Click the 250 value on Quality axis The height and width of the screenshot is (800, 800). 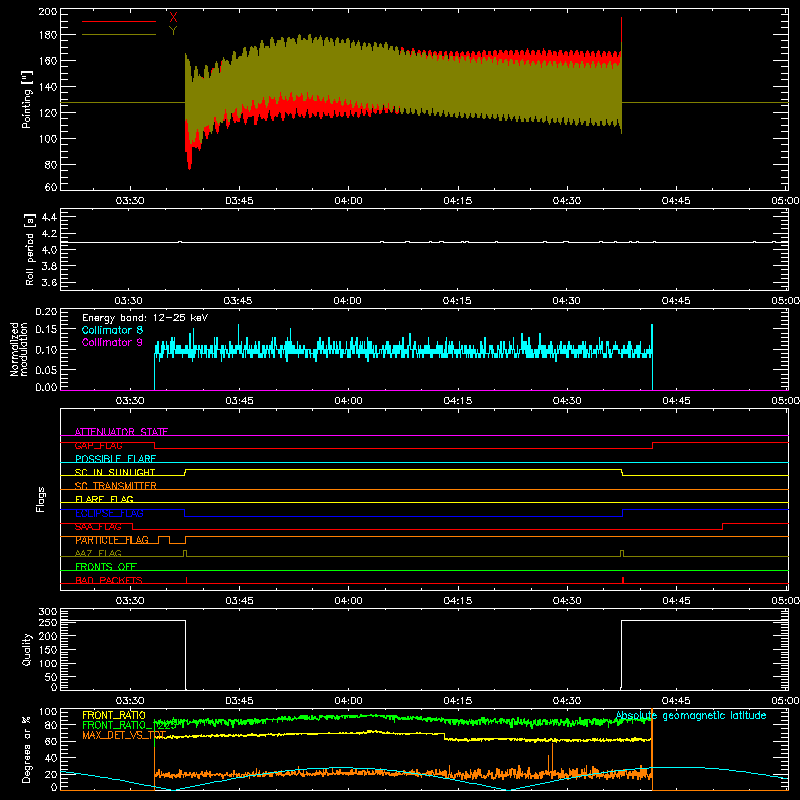(x=48, y=622)
